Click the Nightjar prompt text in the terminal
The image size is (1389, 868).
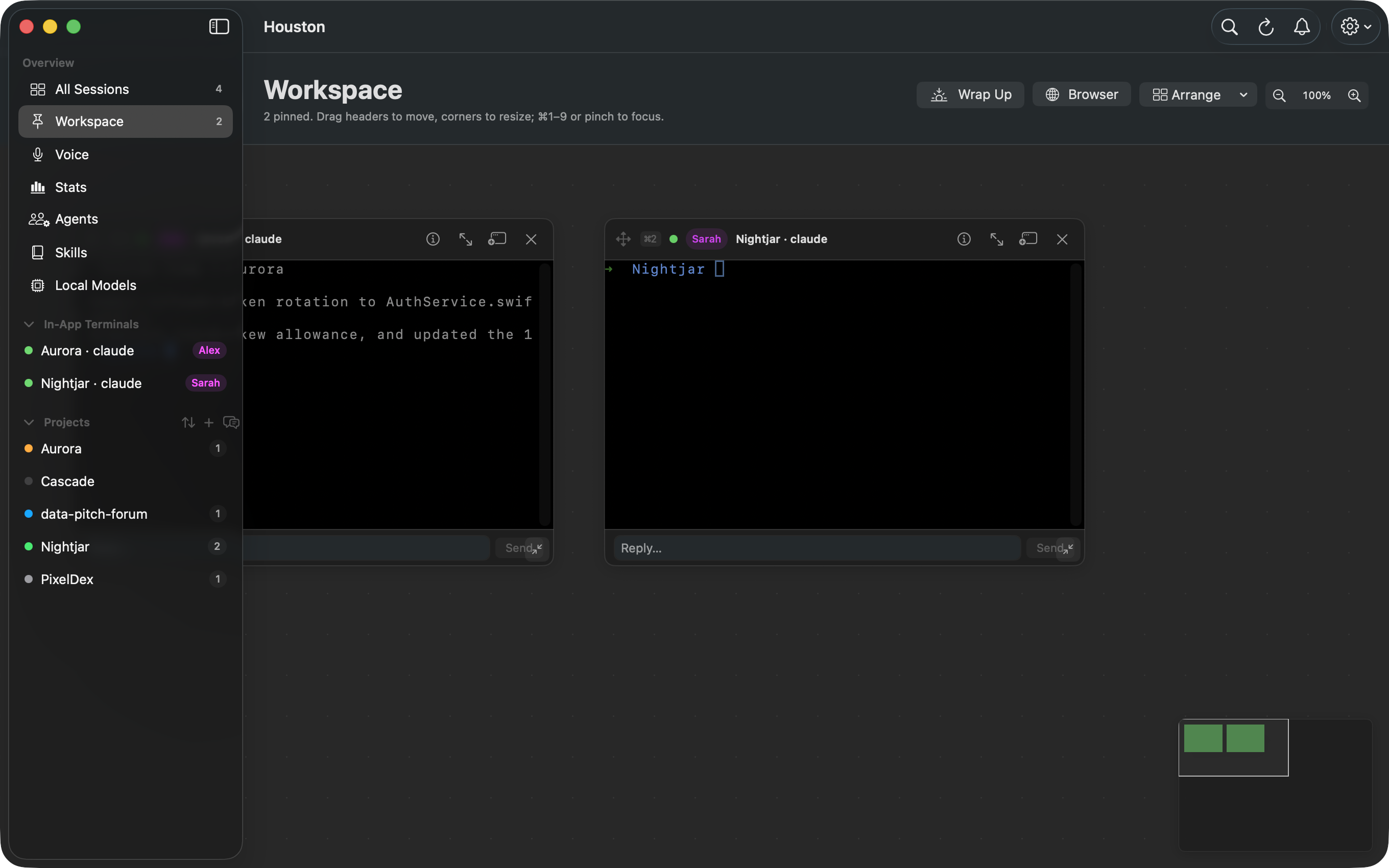(x=668, y=269)
